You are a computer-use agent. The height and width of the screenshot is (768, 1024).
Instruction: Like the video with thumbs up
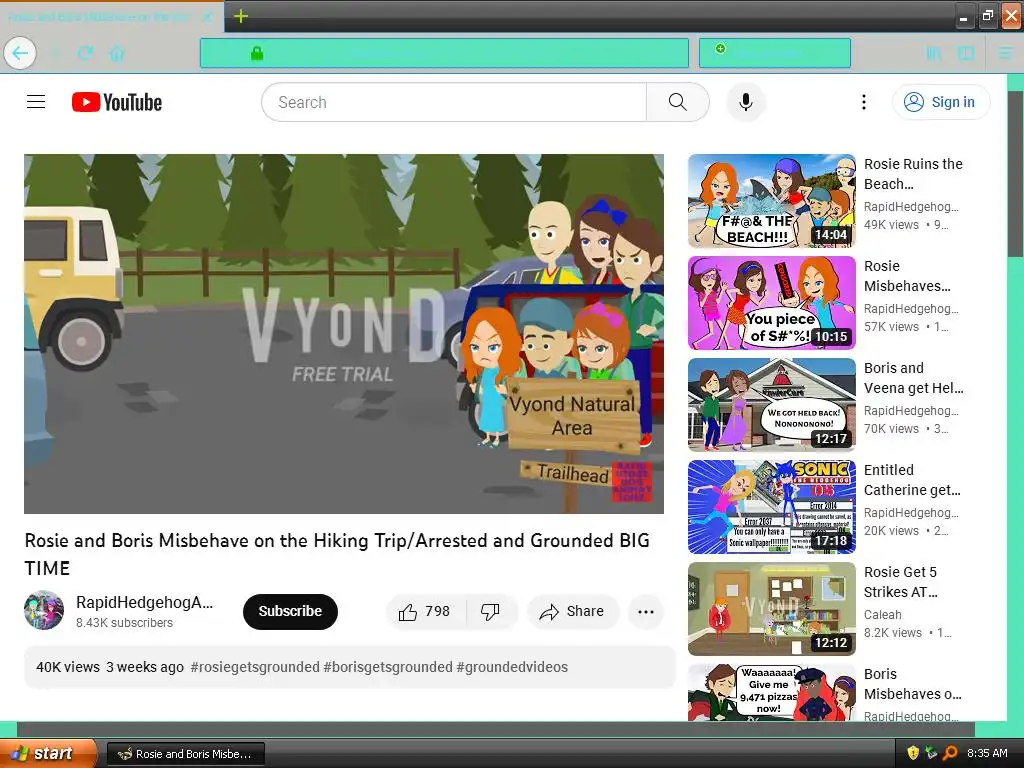tap(424, 611)
